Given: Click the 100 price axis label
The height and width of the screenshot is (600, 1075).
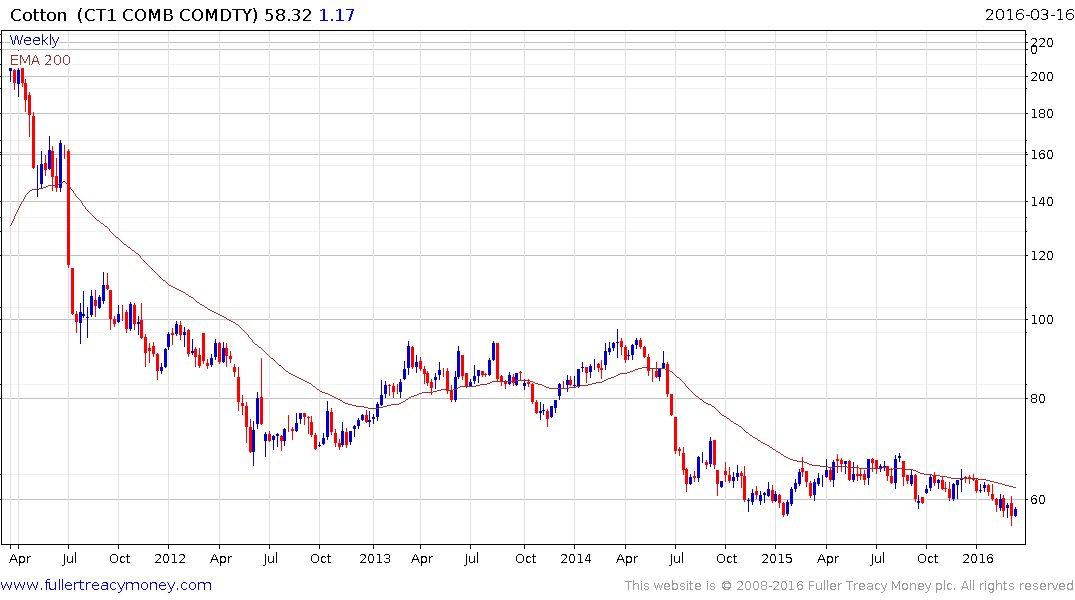Looking at the screenshot, I should [x=1042, y=320].
